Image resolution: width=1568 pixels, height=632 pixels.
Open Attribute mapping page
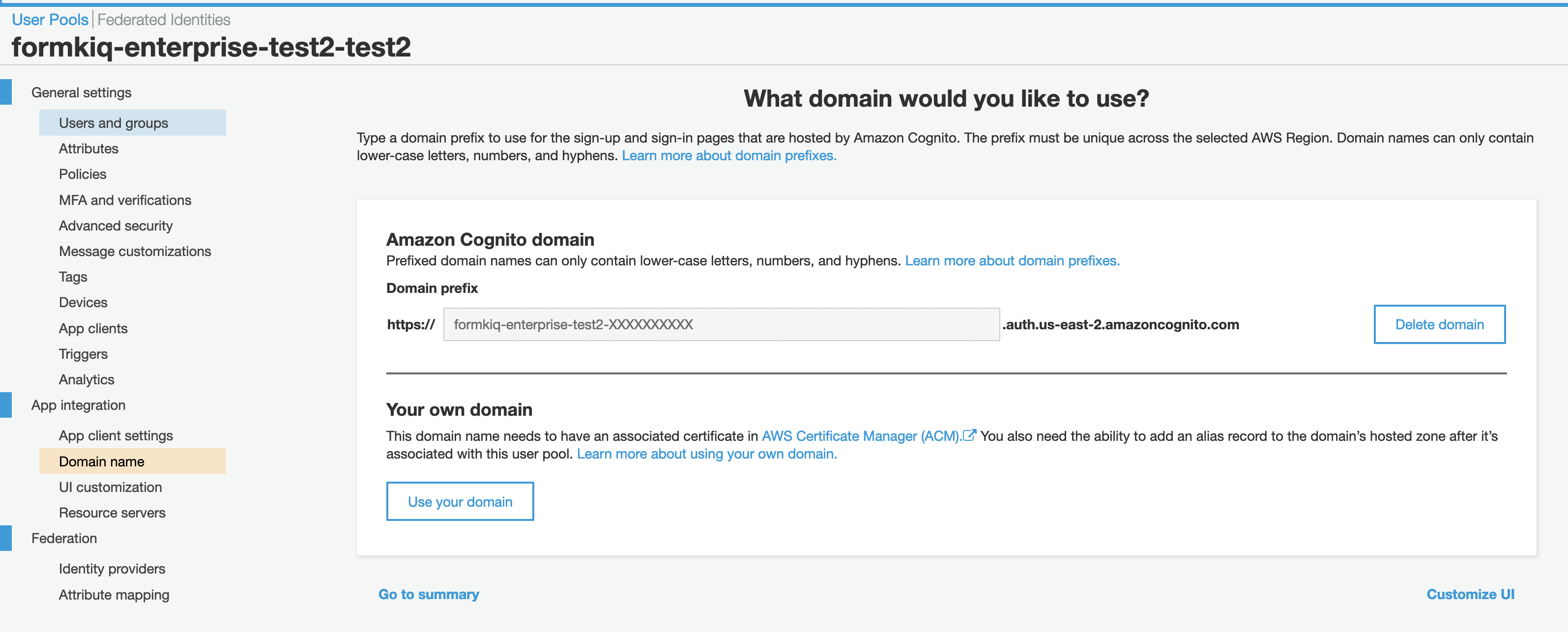(x=114, y=595)
